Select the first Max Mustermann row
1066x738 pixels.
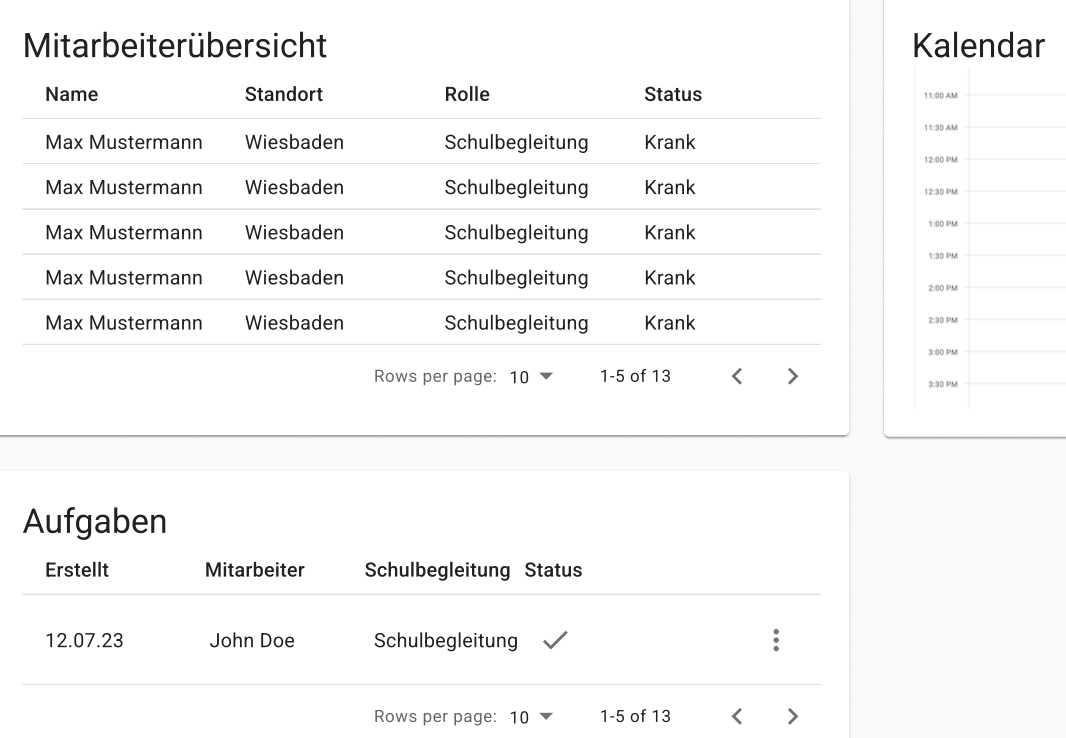pyautogui.click(x=123, y=142)
